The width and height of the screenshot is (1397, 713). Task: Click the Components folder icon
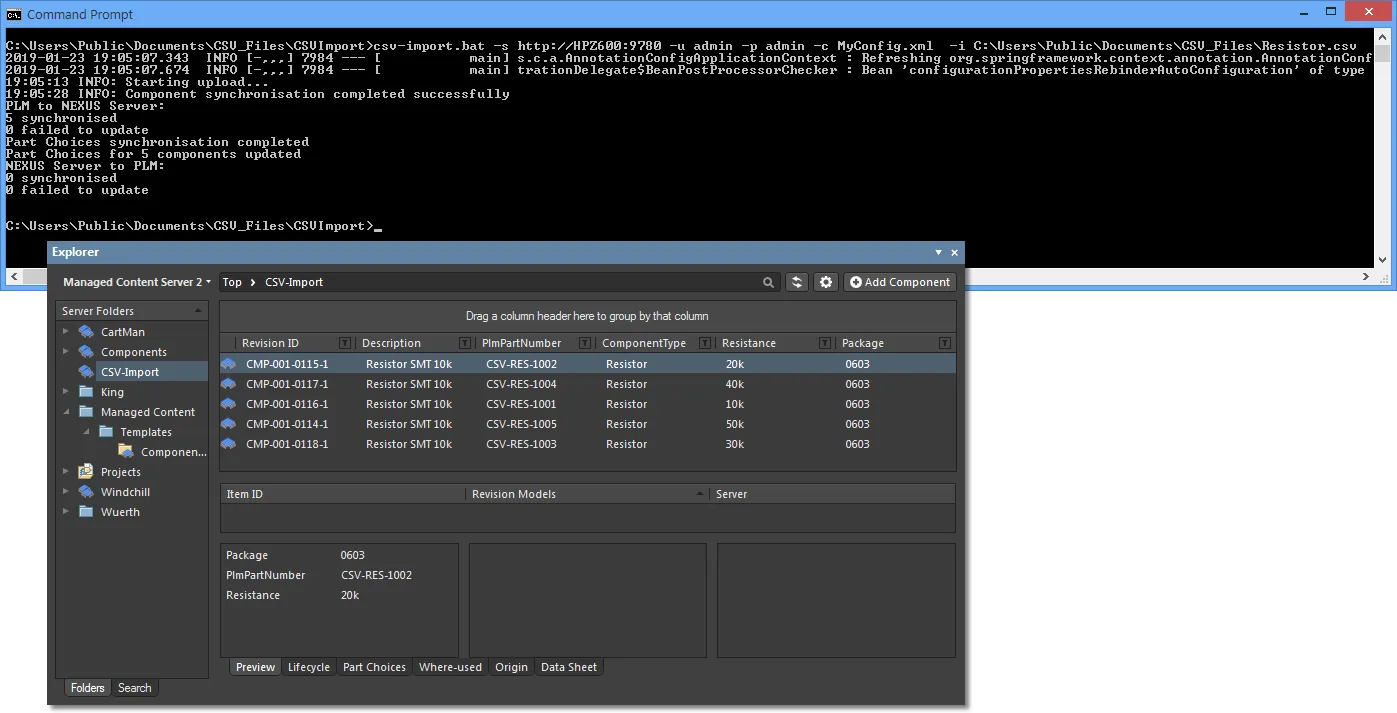(x=85, y=352)
